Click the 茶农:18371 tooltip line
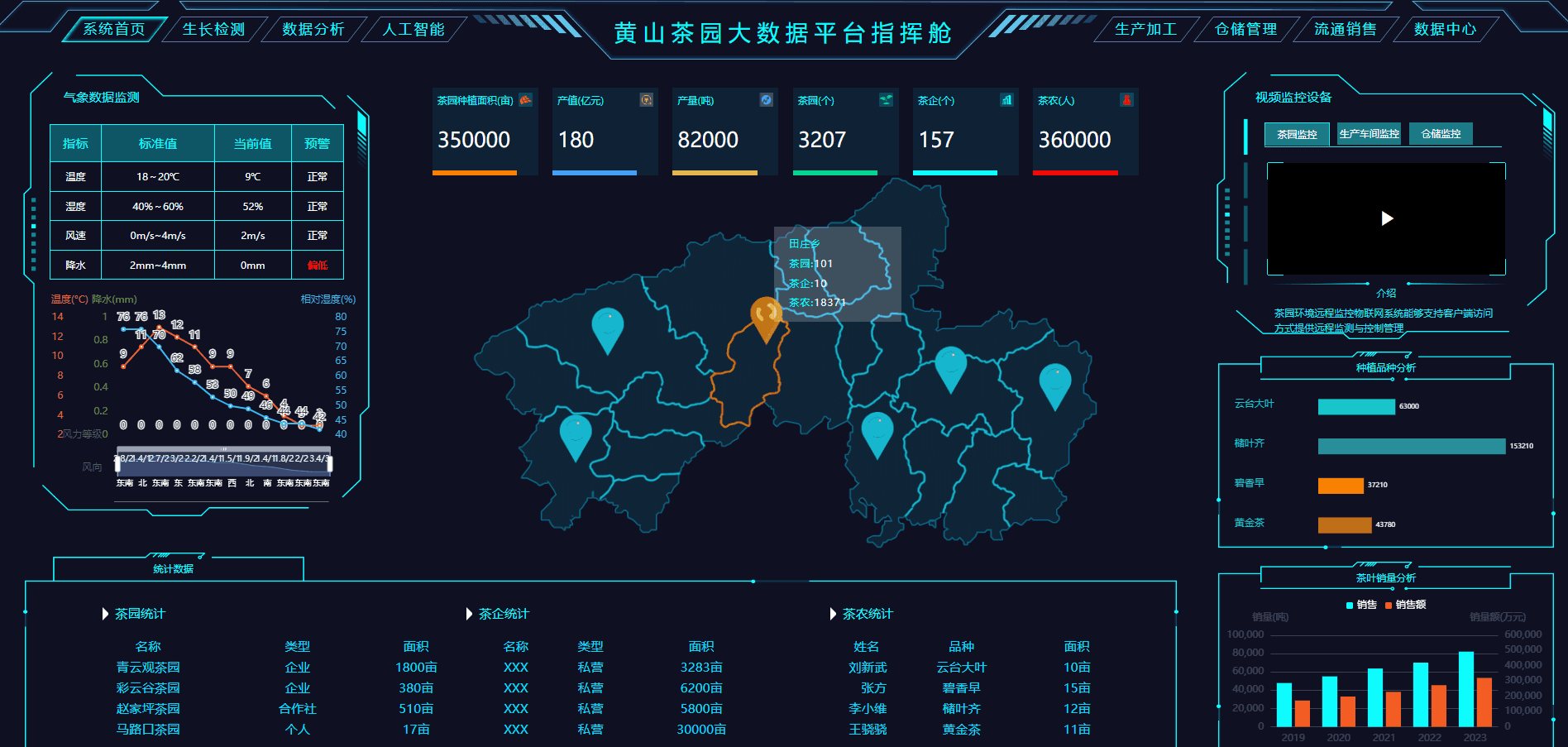The height and width of the screenshot is (747, 1568). 817,303
